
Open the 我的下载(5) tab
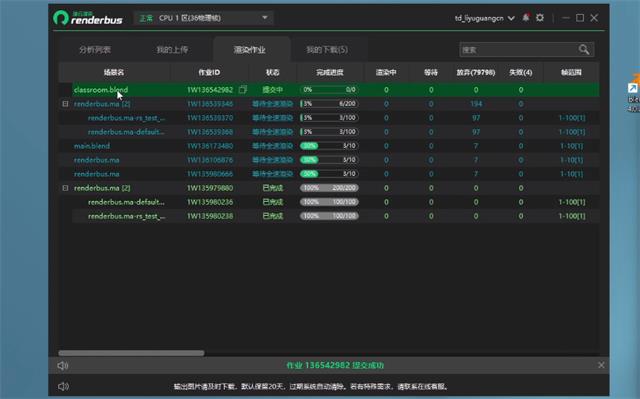click(327, 50)
